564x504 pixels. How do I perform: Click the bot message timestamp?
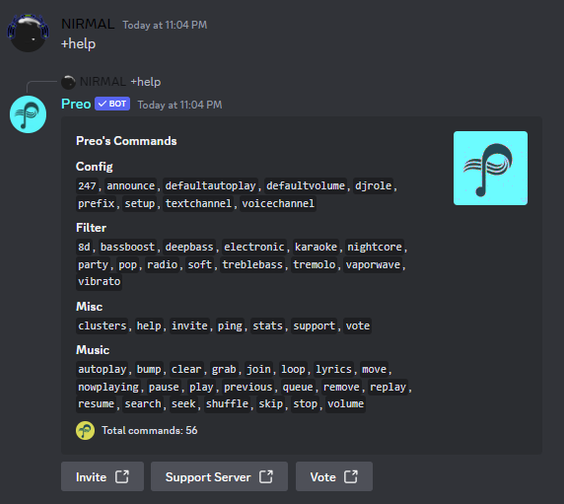coord(180,105)
